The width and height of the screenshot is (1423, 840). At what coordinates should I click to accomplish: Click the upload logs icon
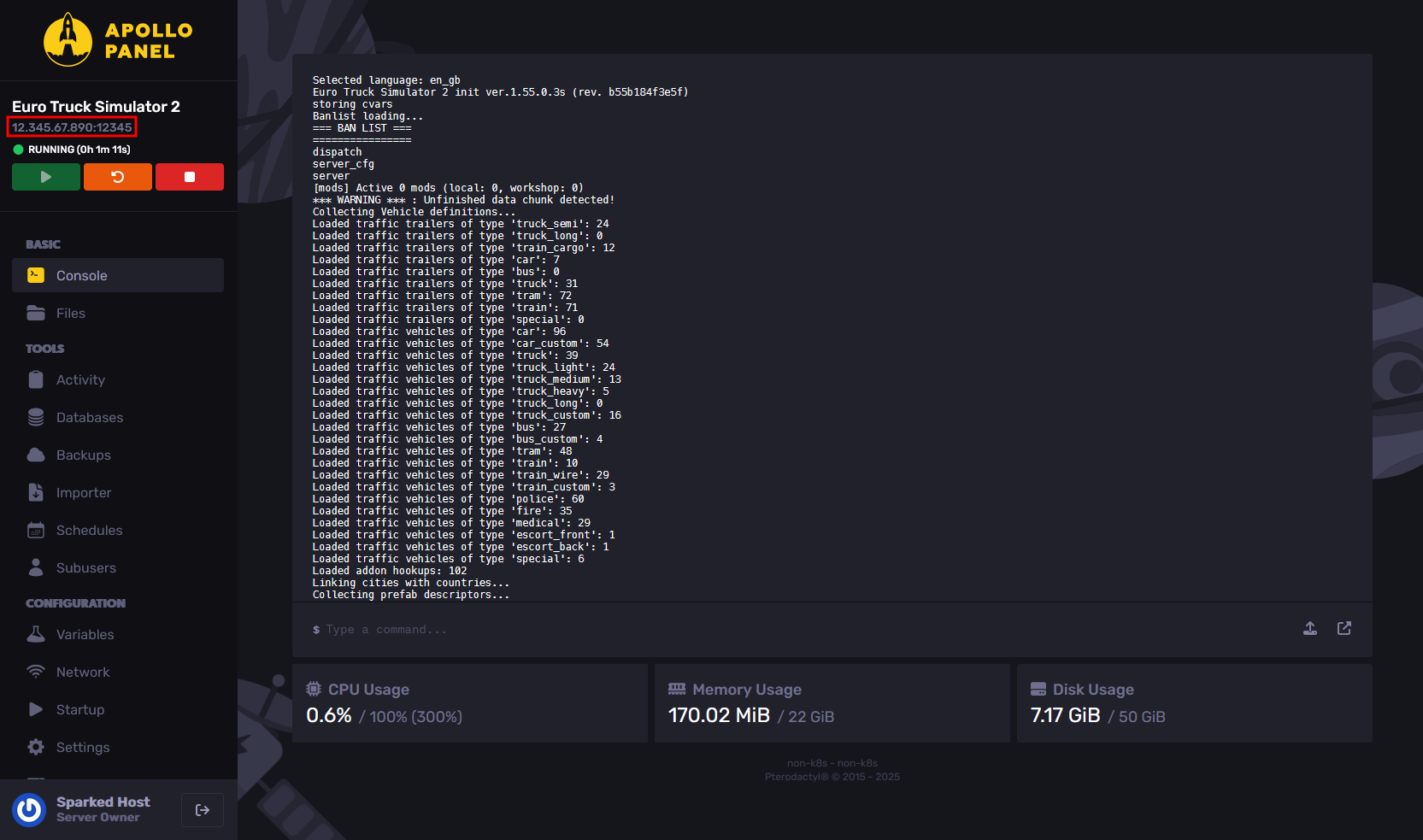pos(1310,628)
